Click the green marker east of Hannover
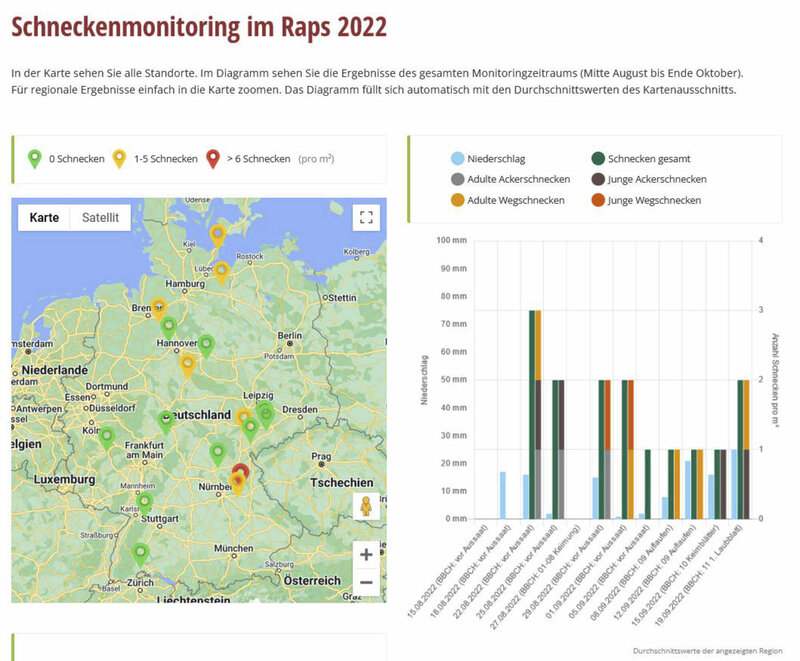Image resolution: width=800 pixels, height=661 pixels. 206,346
